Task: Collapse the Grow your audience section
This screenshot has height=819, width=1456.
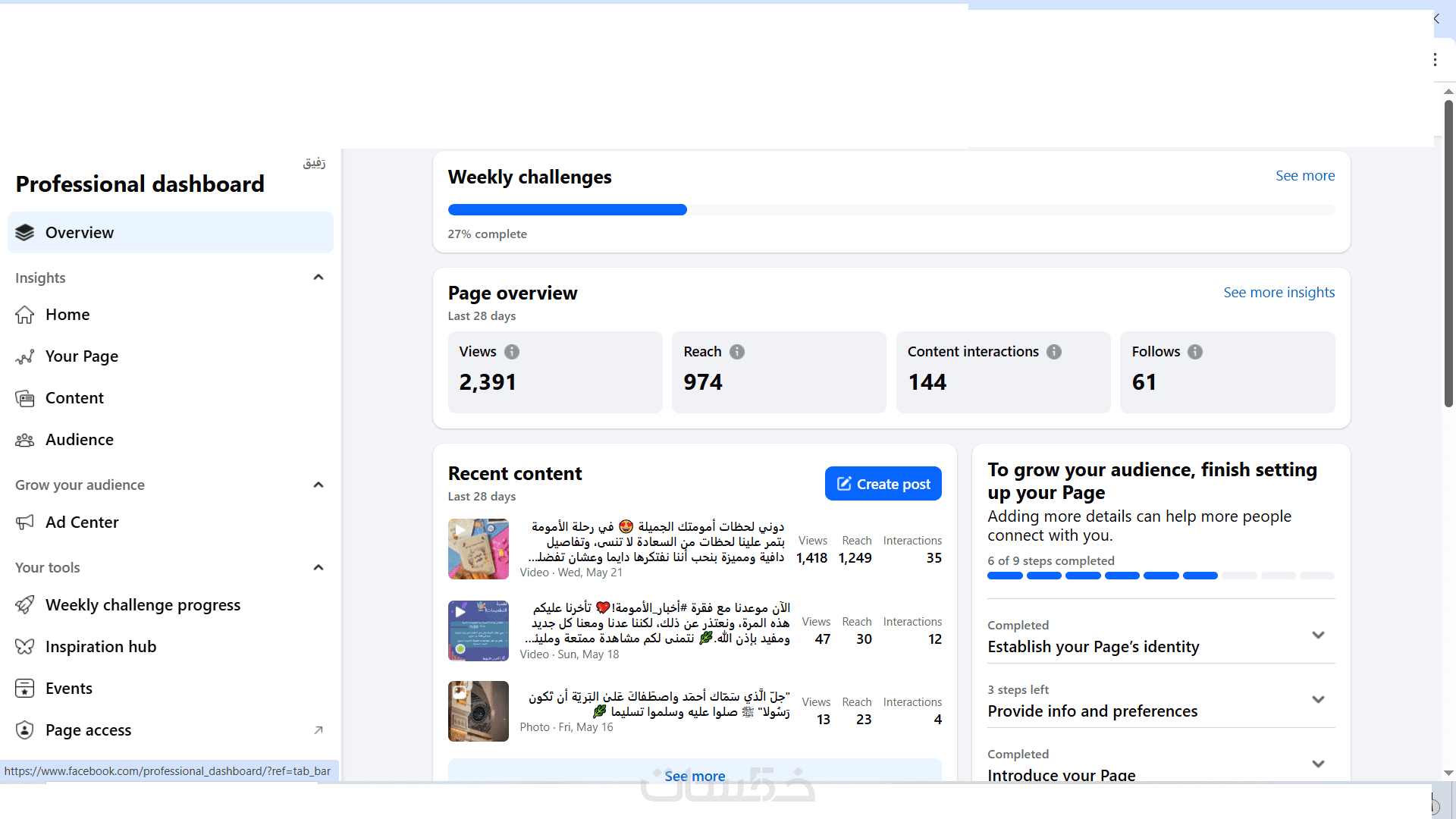Action: 318,485
